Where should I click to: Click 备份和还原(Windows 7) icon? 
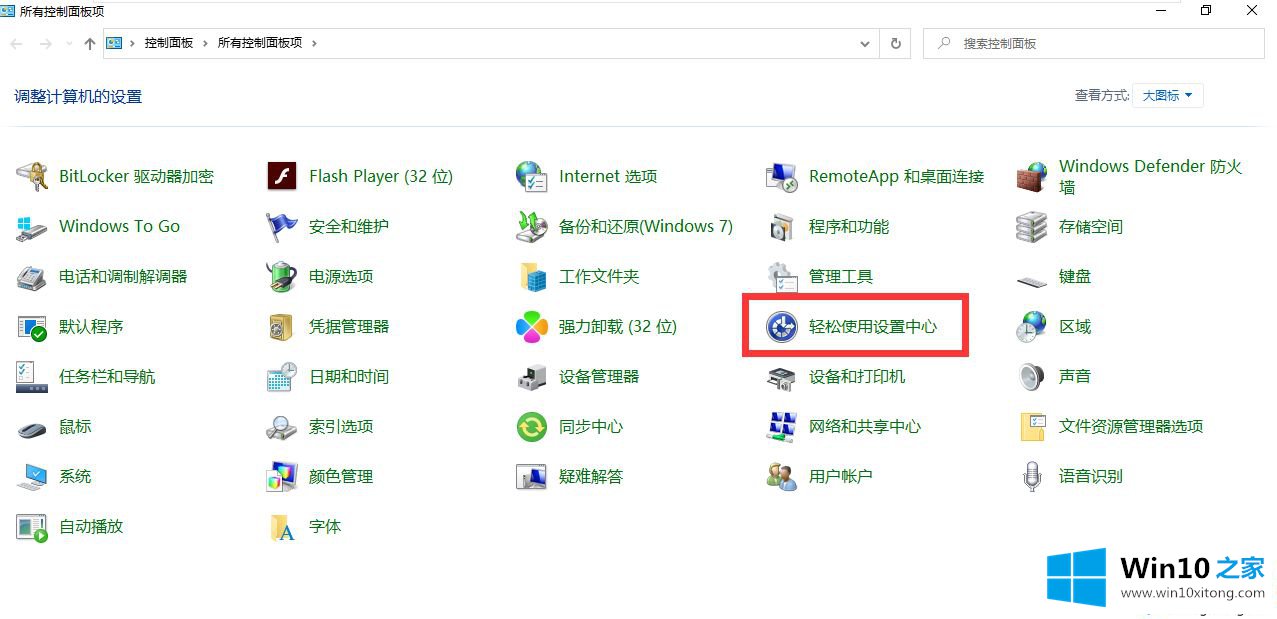[x=532, y=227]
